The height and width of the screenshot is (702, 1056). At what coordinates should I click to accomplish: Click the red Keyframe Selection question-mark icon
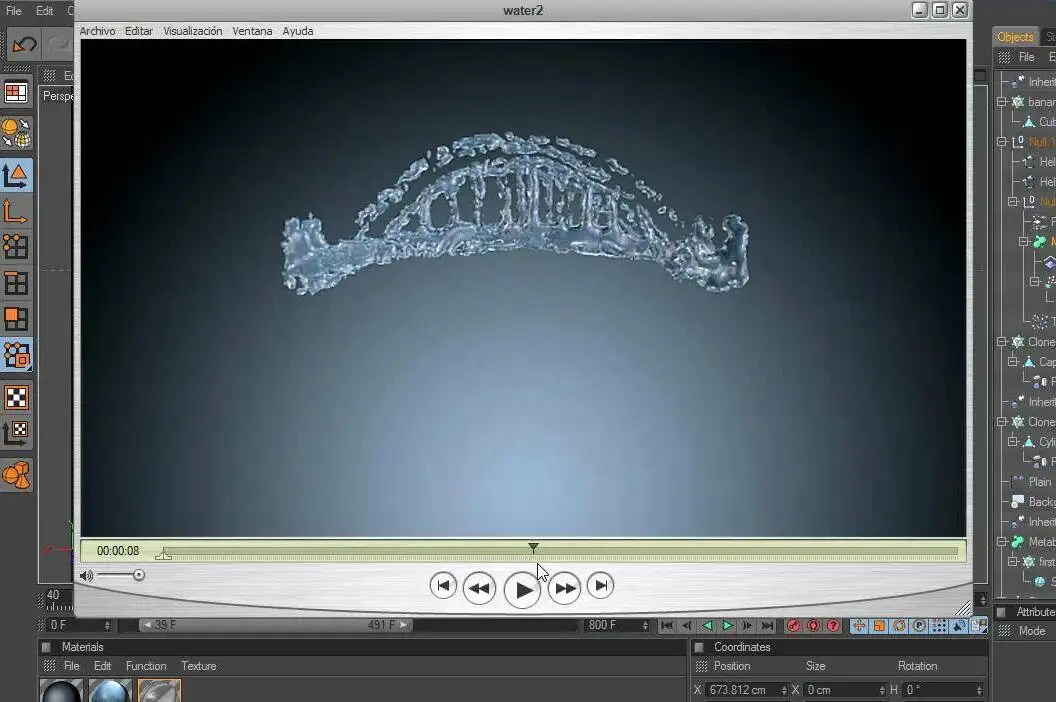833,626
